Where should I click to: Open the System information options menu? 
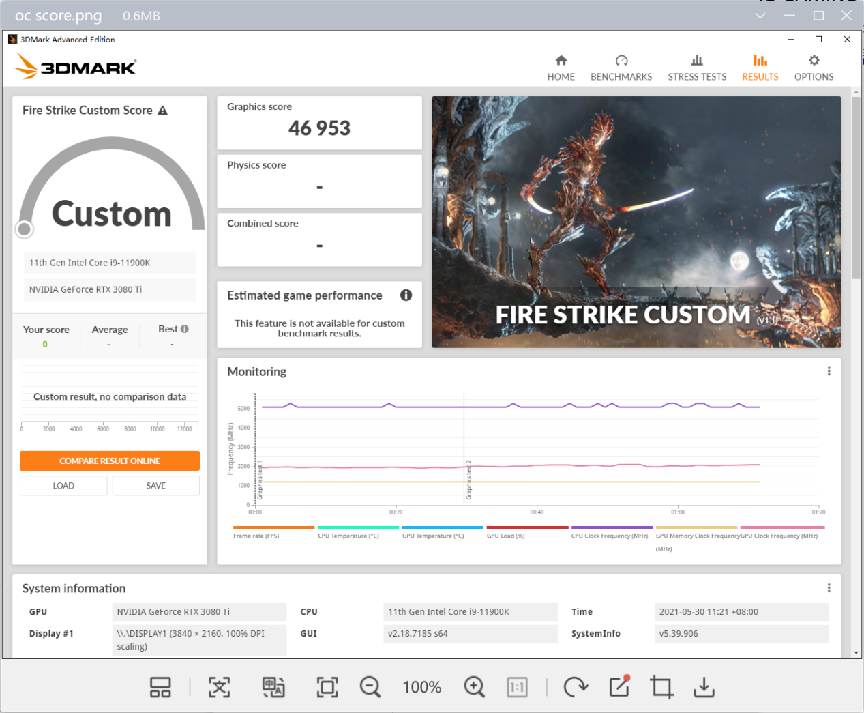point(827,588)
